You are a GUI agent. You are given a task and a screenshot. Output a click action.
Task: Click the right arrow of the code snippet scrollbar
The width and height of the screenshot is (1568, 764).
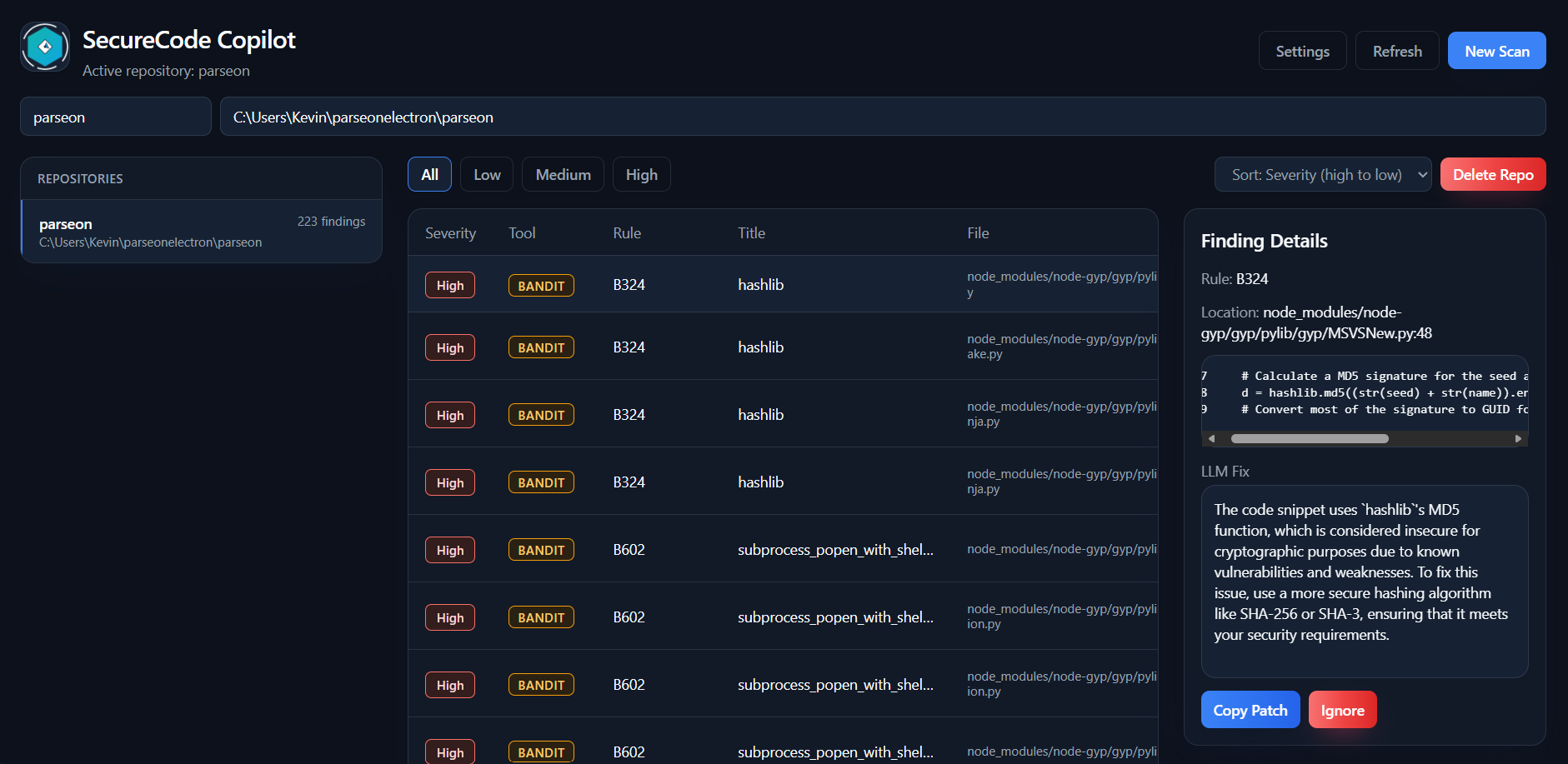(1519, 437)
